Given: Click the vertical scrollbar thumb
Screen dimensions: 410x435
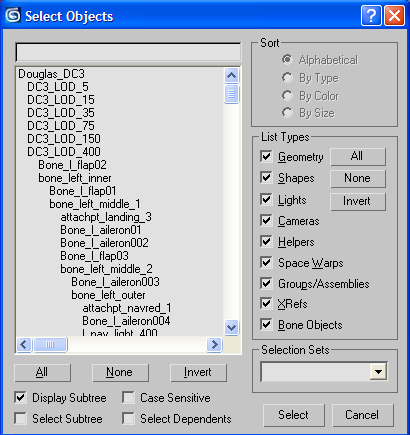Looking at the screenshot, I should tap(231, 94).
